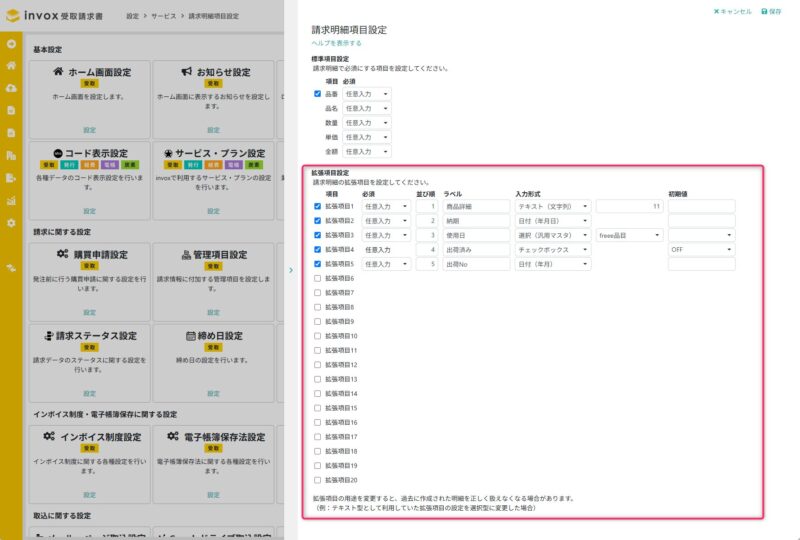800x540 pixels.
Task: Open the cloud upload sidebar icon
Action: (11, 88)
